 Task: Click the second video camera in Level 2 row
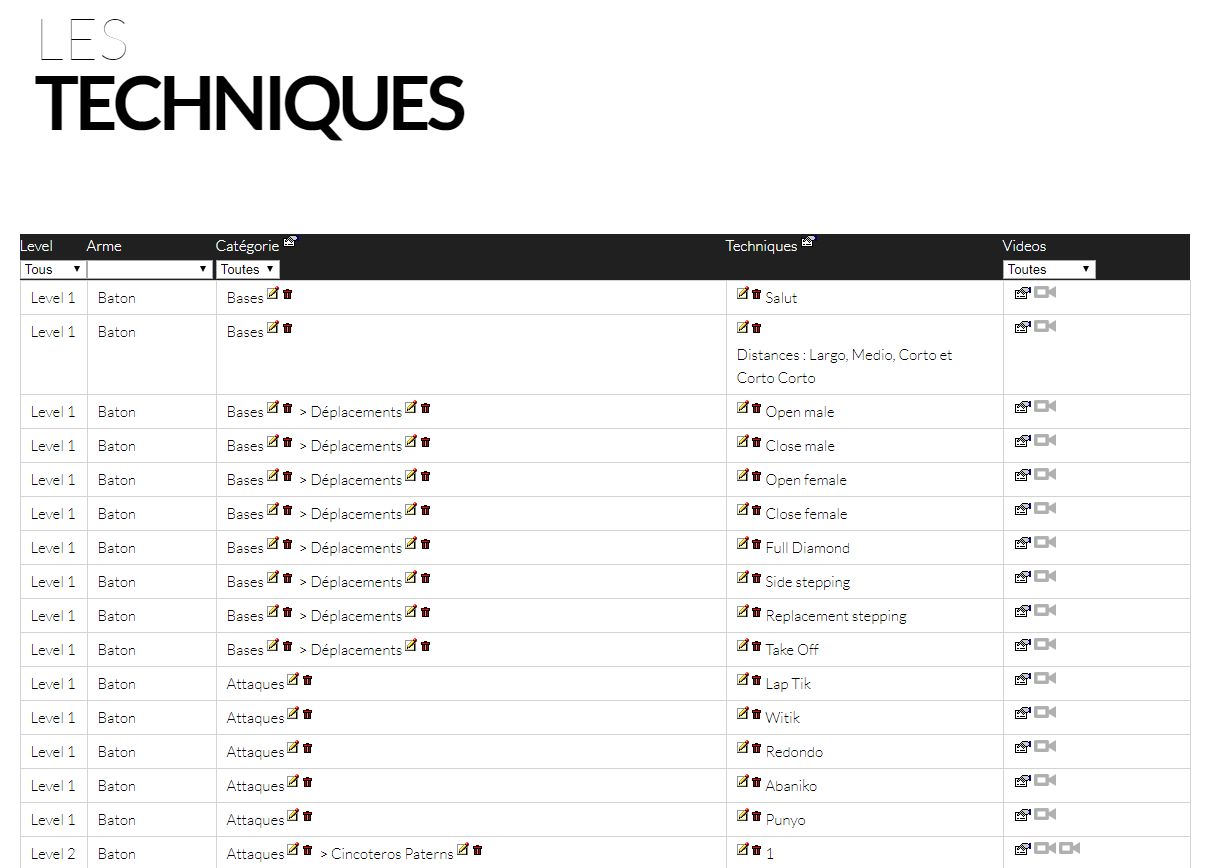1070,849
